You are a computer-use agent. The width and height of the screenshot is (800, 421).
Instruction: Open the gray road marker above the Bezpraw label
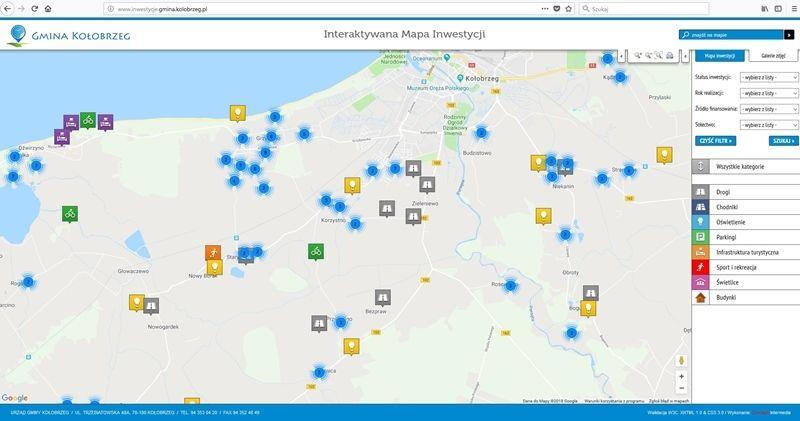coord(383,297)
